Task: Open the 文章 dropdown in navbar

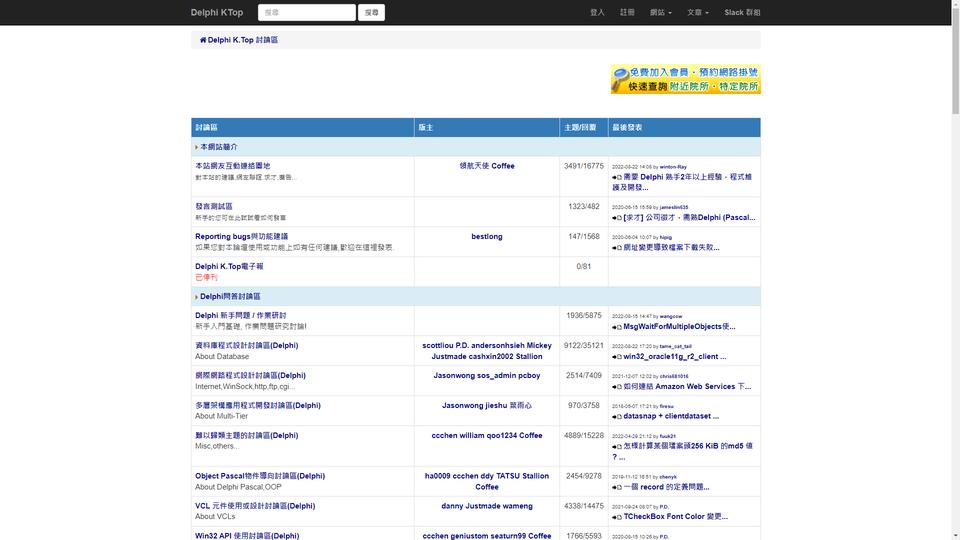Action: (x=697, y=12)
